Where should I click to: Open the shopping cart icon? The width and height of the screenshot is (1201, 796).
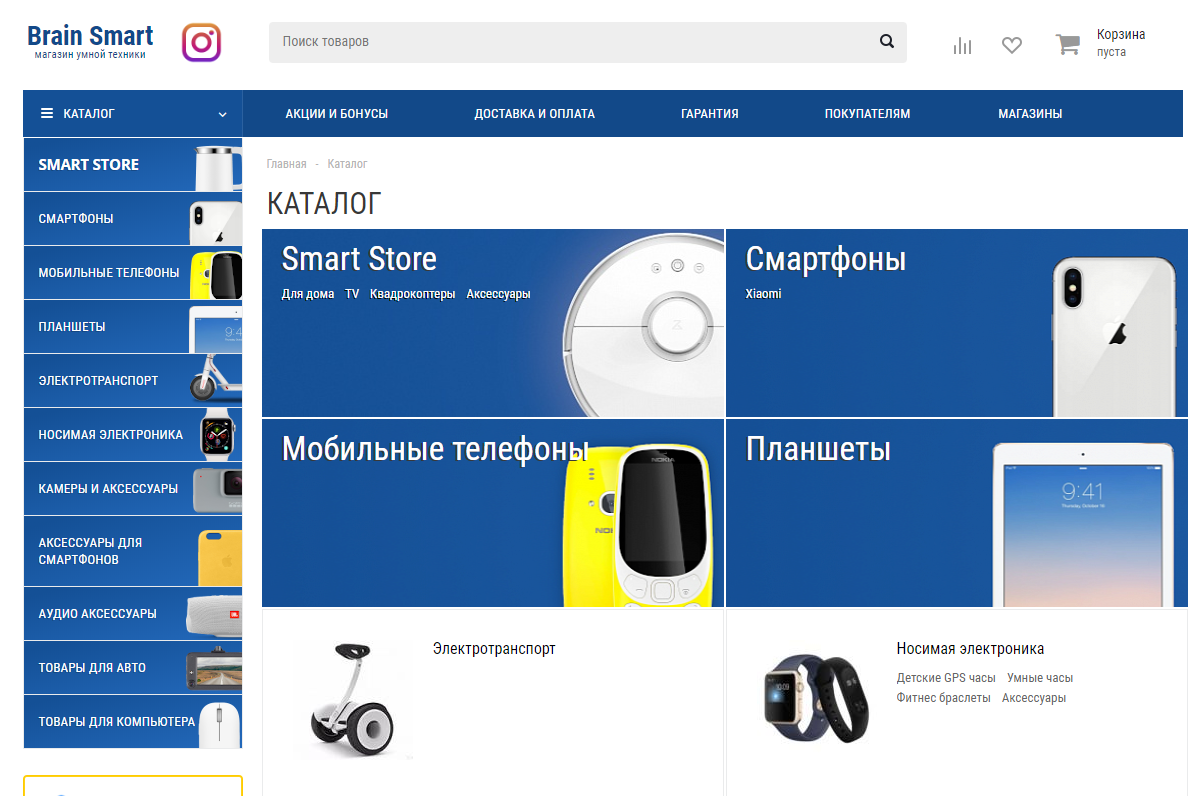point(1068,44)
